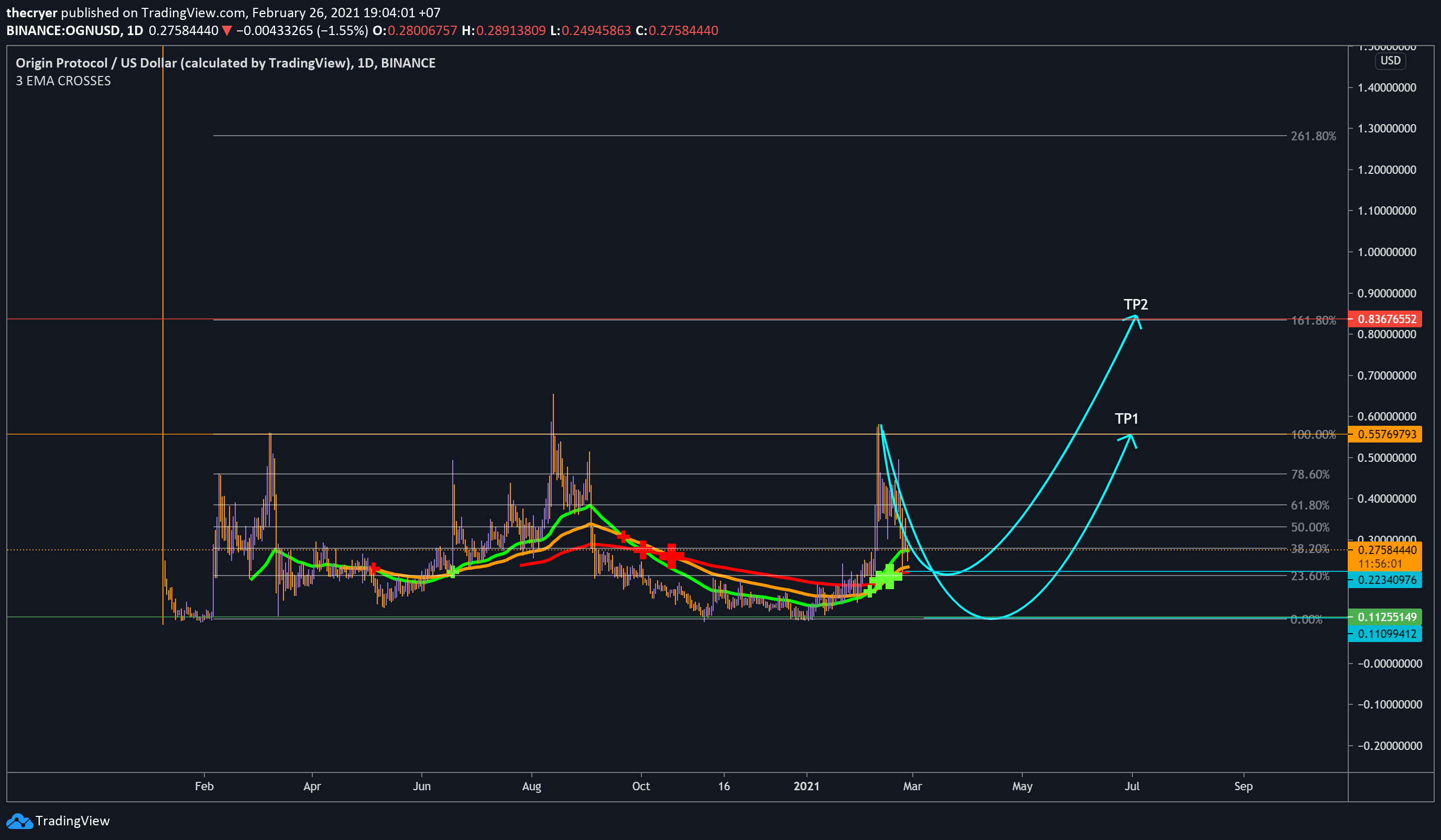Click the Sep label on time axis

pos(1243,786)
